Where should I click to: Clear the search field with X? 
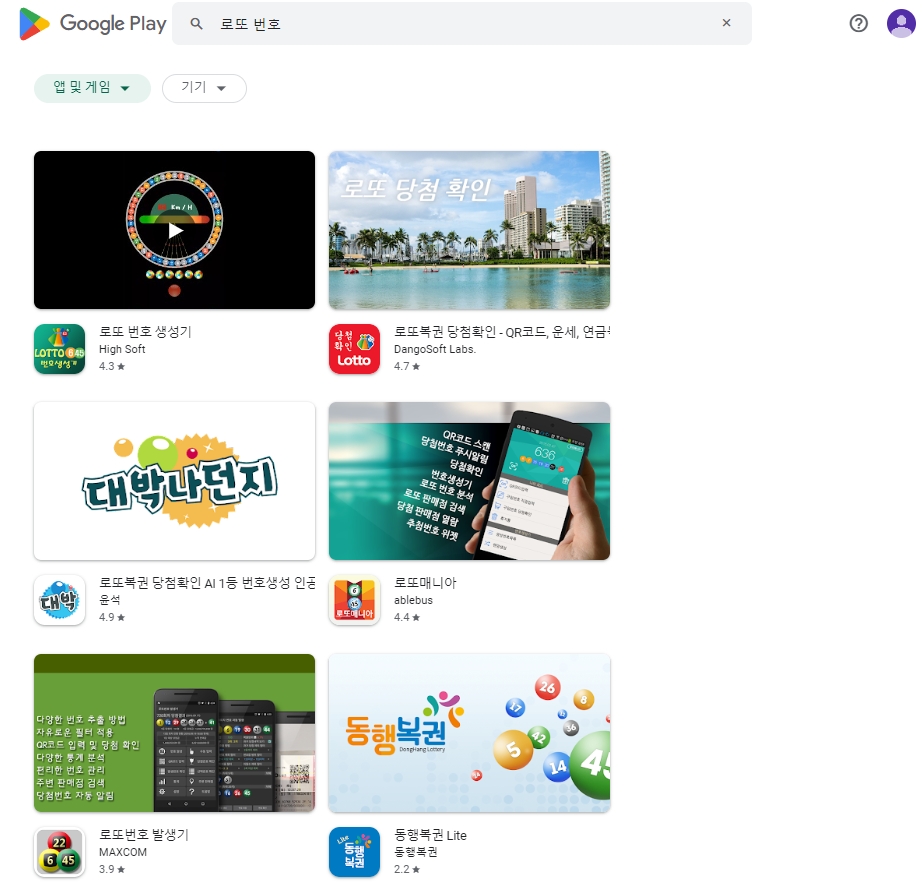pyautogui.click(x=726, y=23)
